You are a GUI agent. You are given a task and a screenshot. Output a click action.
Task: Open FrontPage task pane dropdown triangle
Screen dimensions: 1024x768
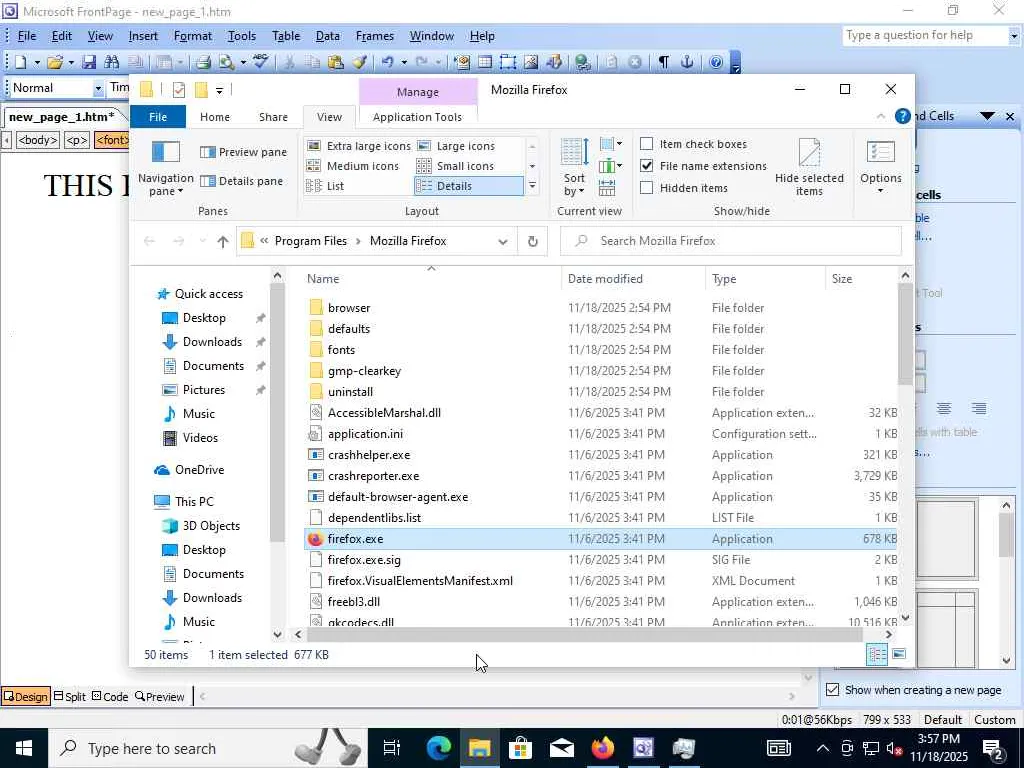tap(987, 116)
